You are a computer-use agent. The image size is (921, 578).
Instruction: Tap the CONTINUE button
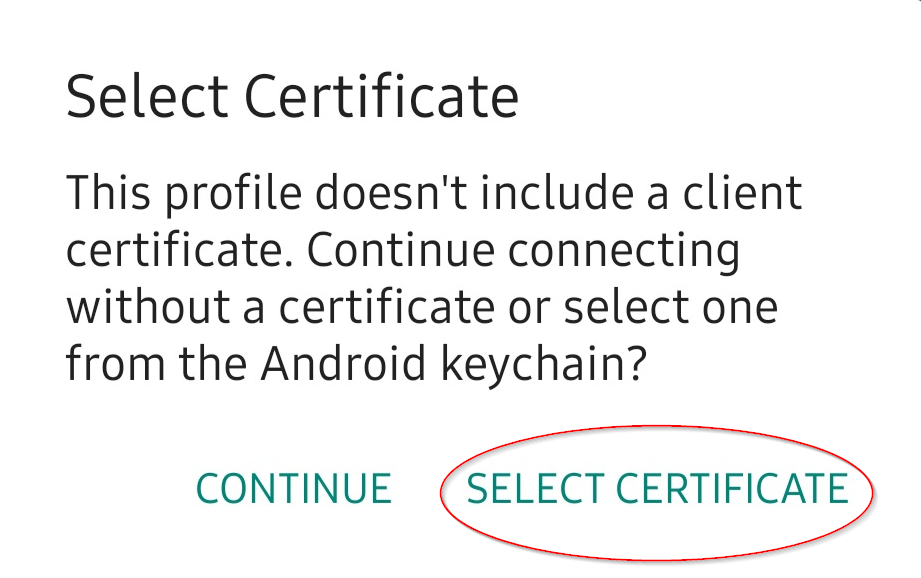(x=293, y=489)
